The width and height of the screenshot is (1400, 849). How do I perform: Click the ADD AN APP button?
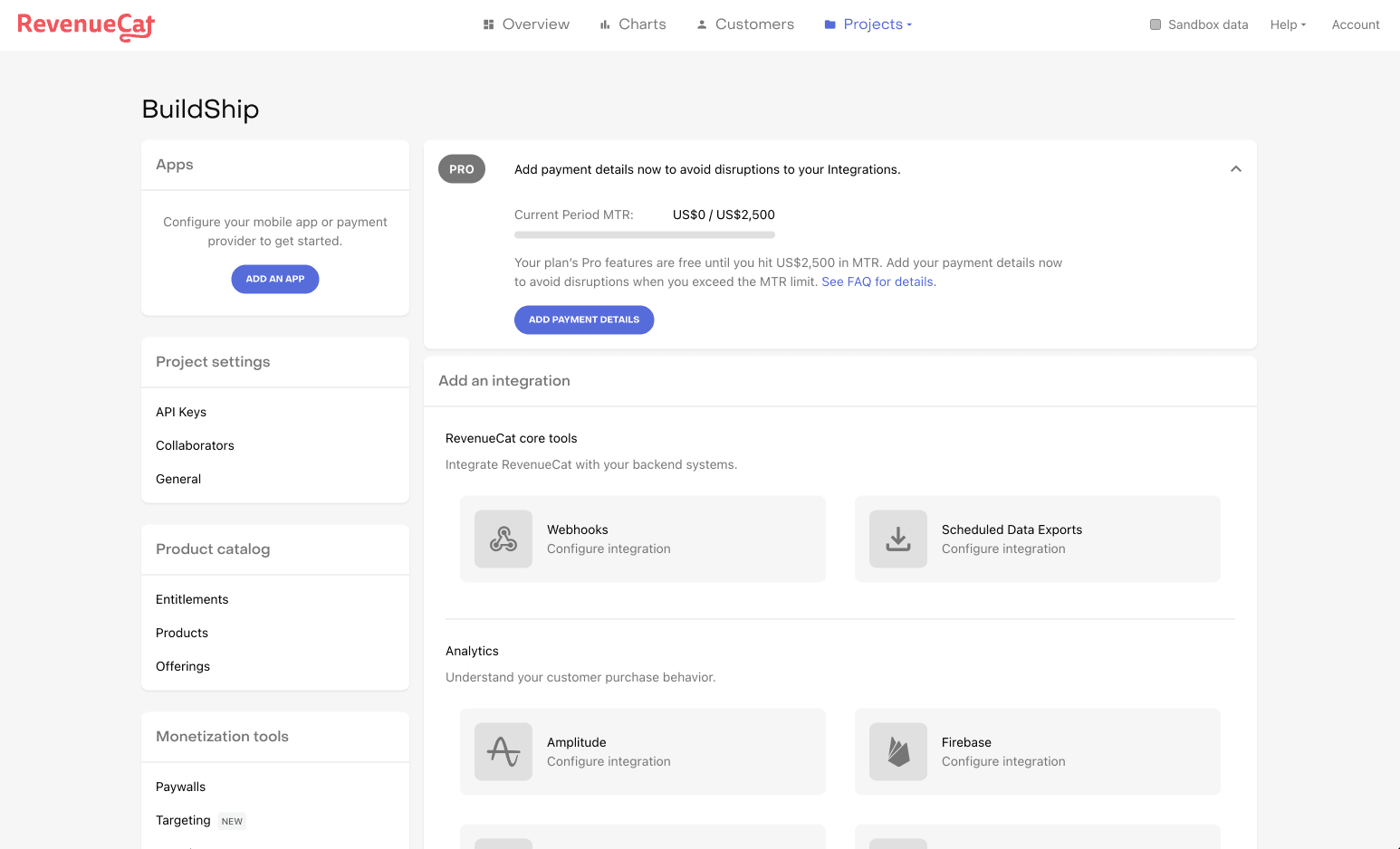(x=274, y=279)
